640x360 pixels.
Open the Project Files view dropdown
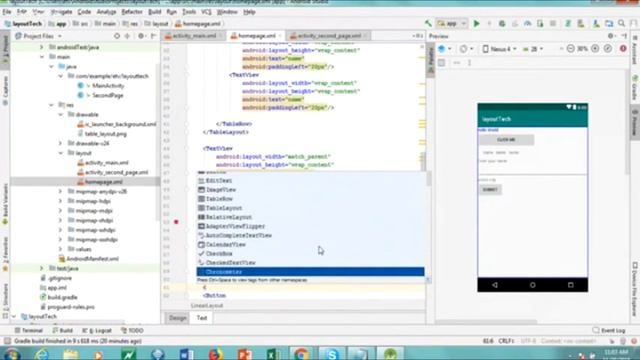click(38, 36)
